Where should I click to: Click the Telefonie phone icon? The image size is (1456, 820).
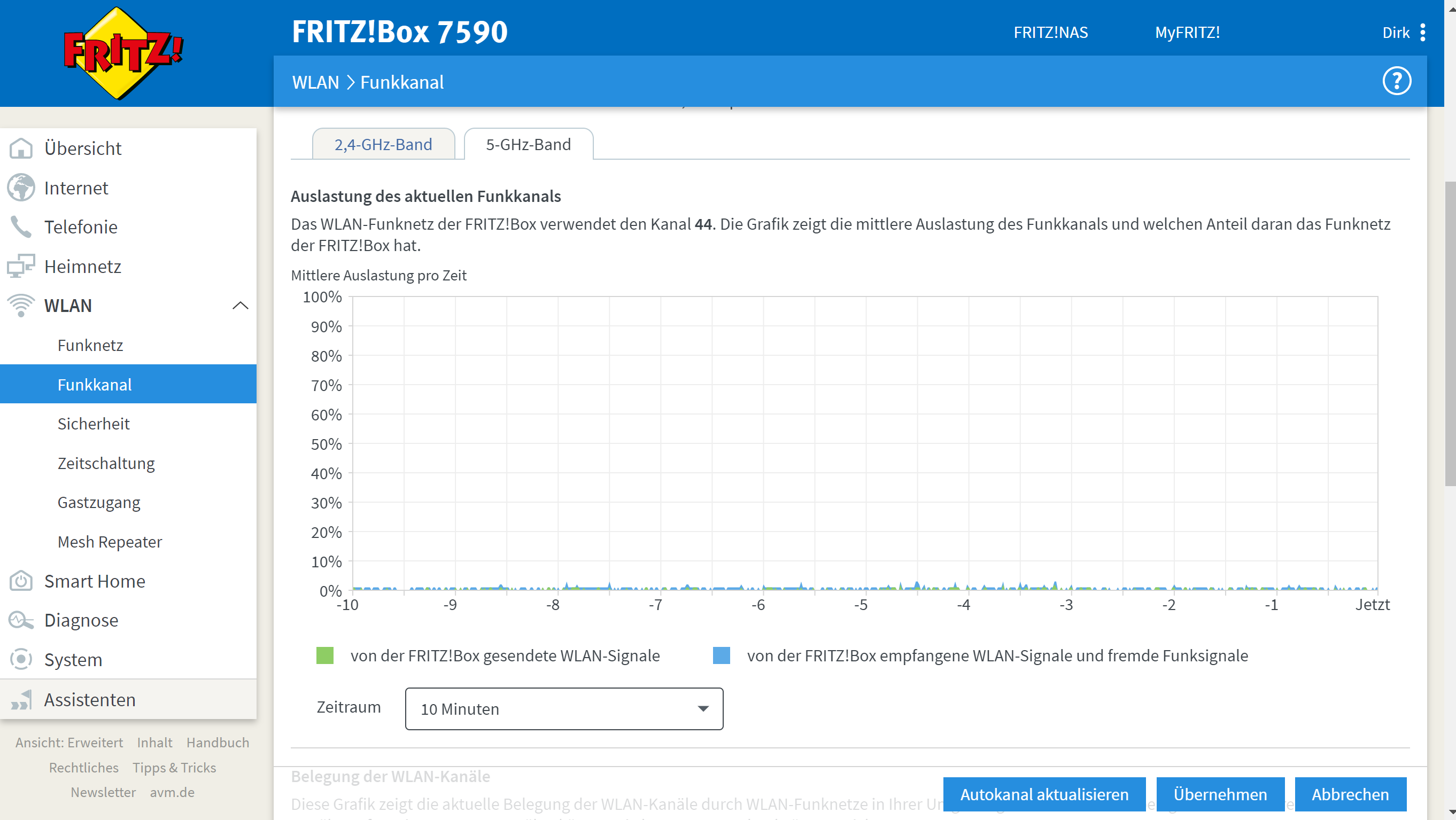(x=21, y=227)
